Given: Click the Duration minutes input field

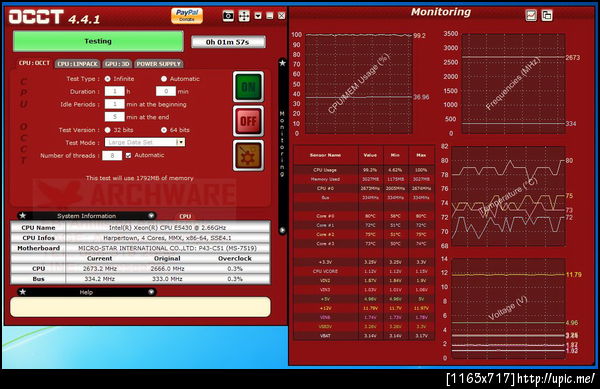Looking at the screenshot, I should pyautogui.click(x=166, y=91).
